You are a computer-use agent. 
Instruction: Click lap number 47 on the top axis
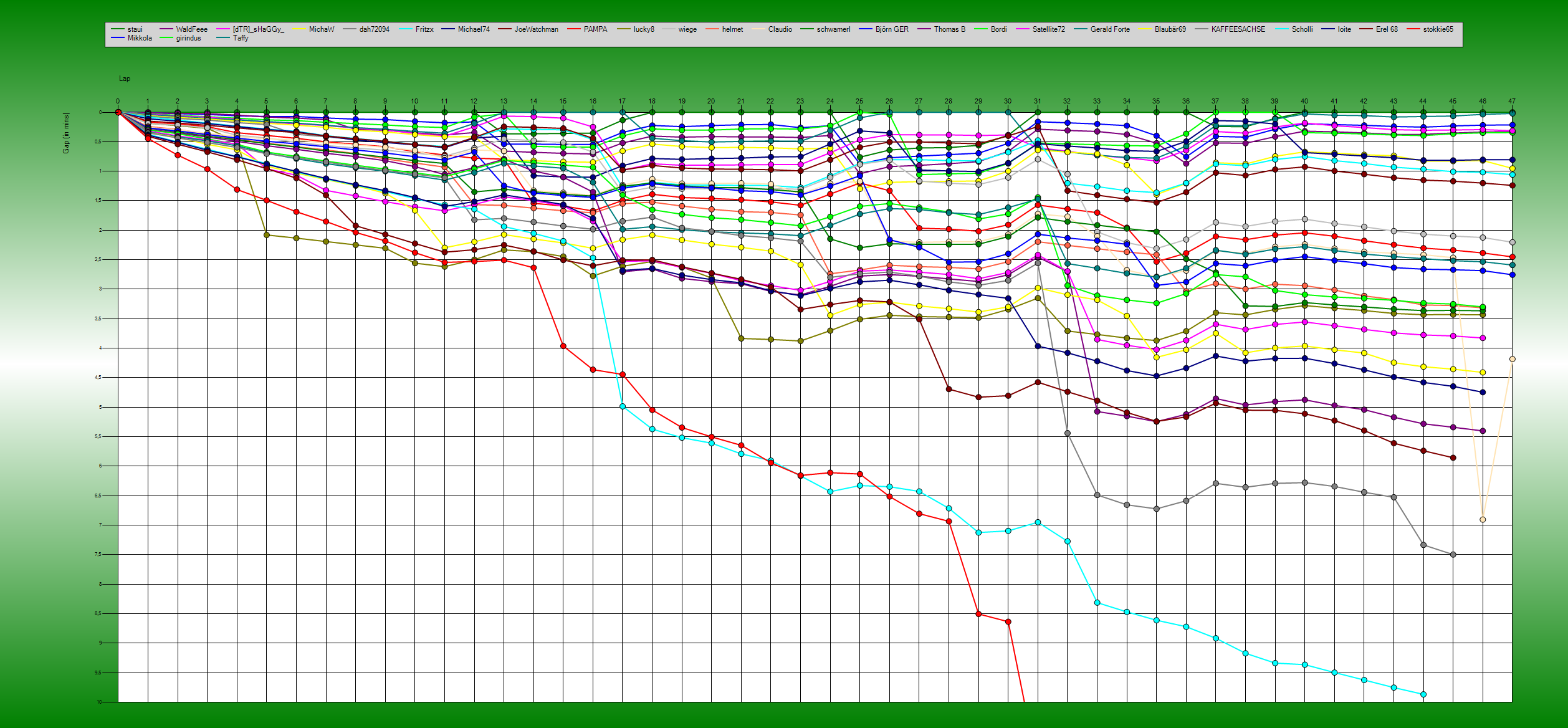(1511, 101)
